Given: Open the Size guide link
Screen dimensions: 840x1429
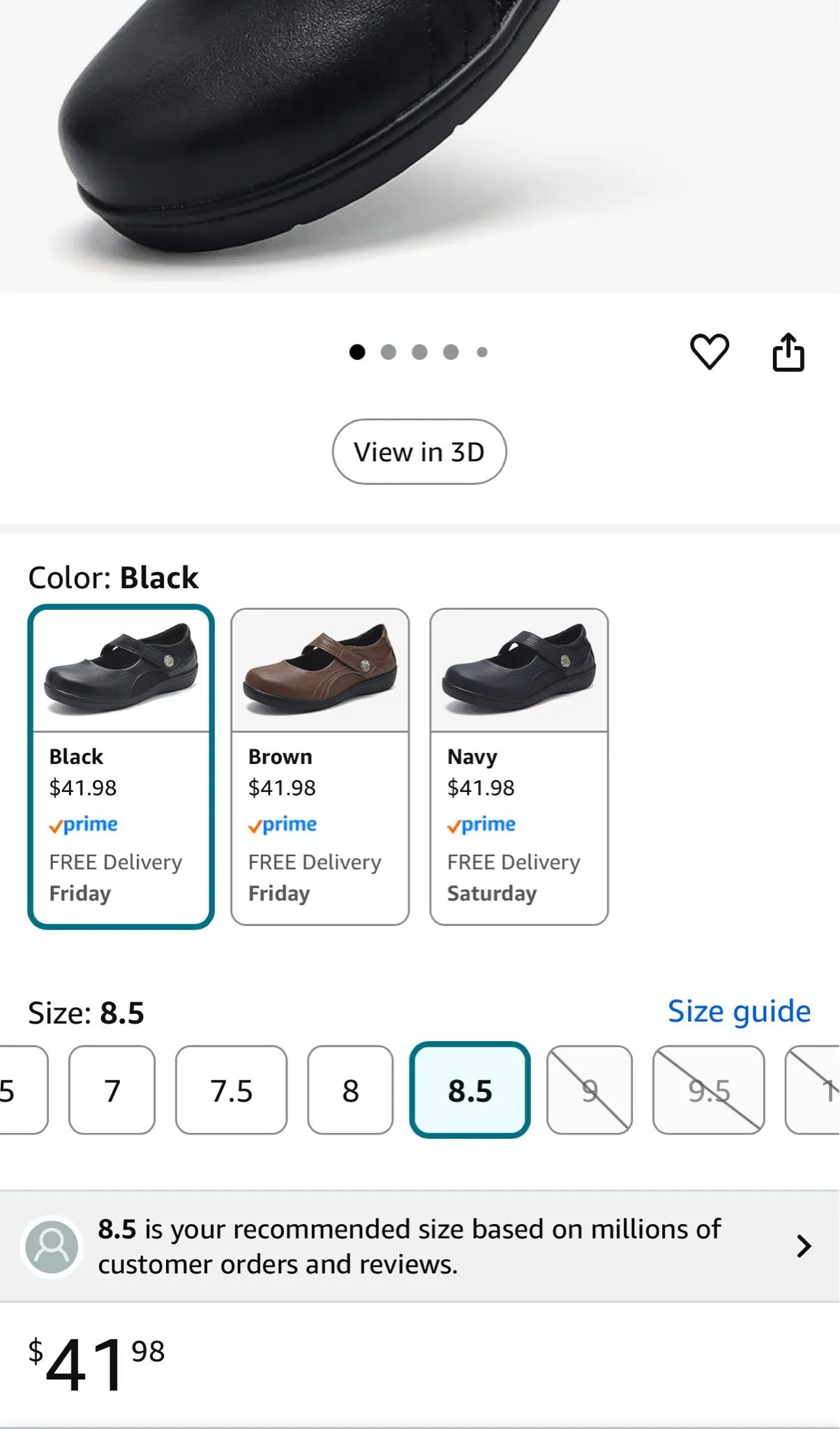Looking at the screenshot, I should tap(739, 1011).
